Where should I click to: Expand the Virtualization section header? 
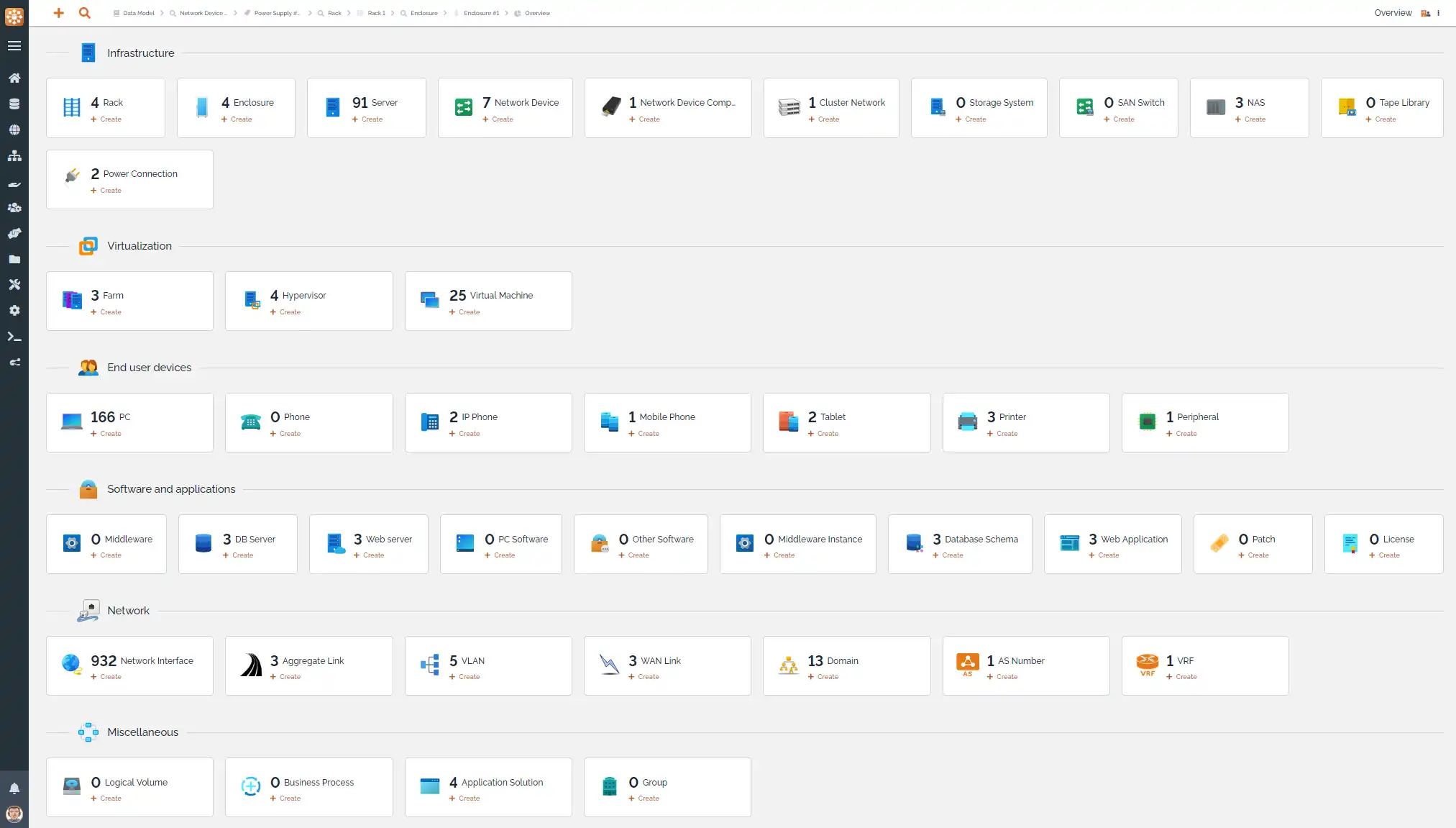140,245
